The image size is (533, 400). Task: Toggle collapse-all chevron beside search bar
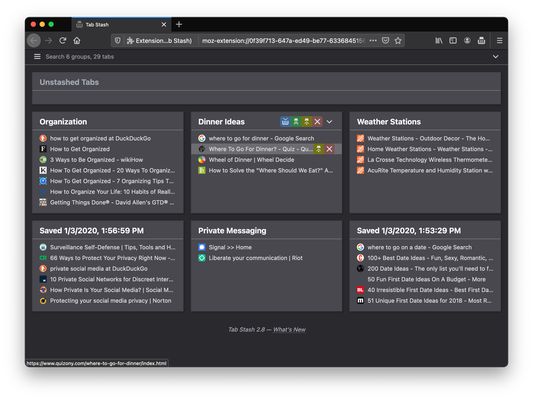click(x=496, y=56)
